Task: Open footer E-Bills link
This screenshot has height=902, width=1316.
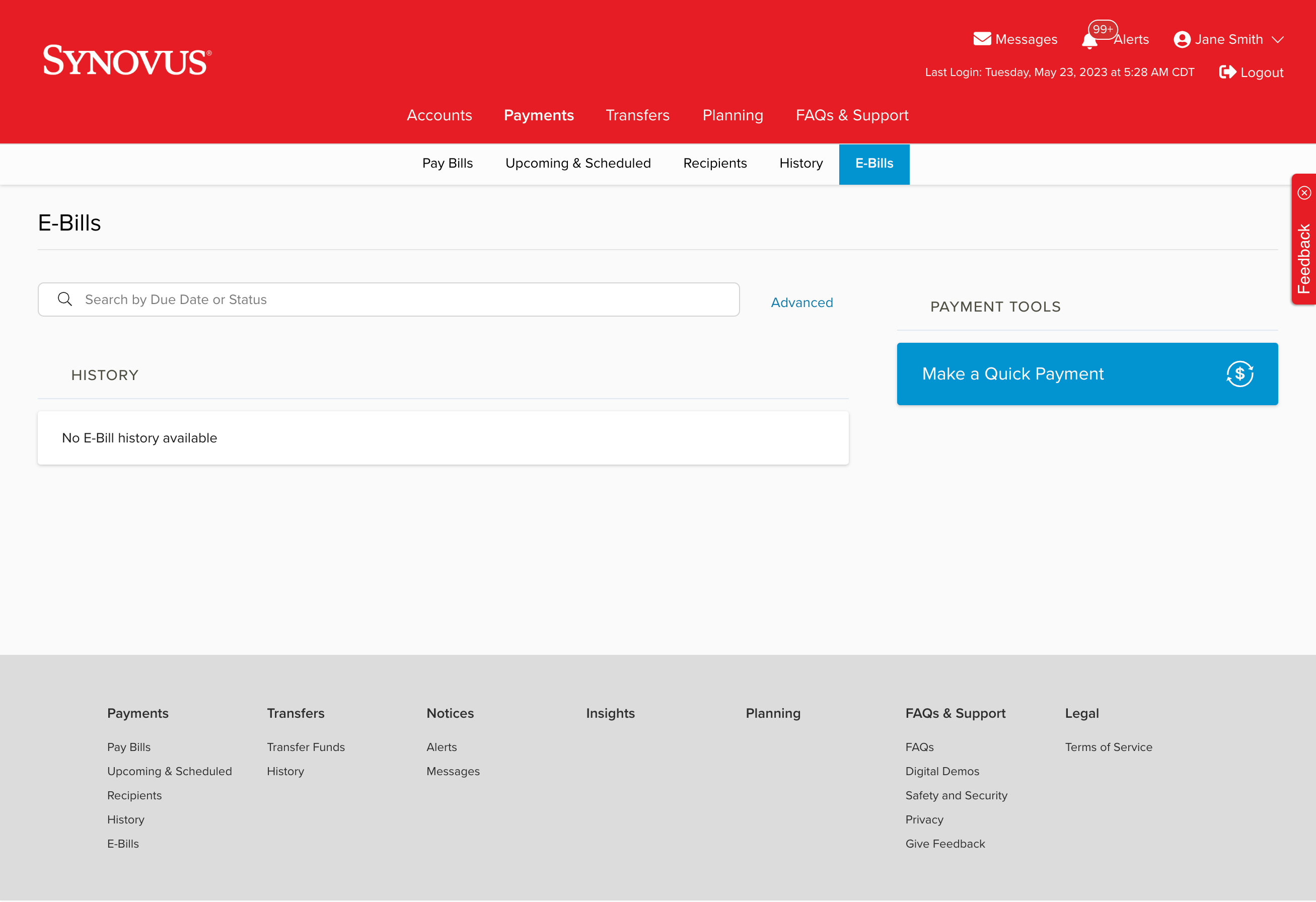Action: (123, 844)
